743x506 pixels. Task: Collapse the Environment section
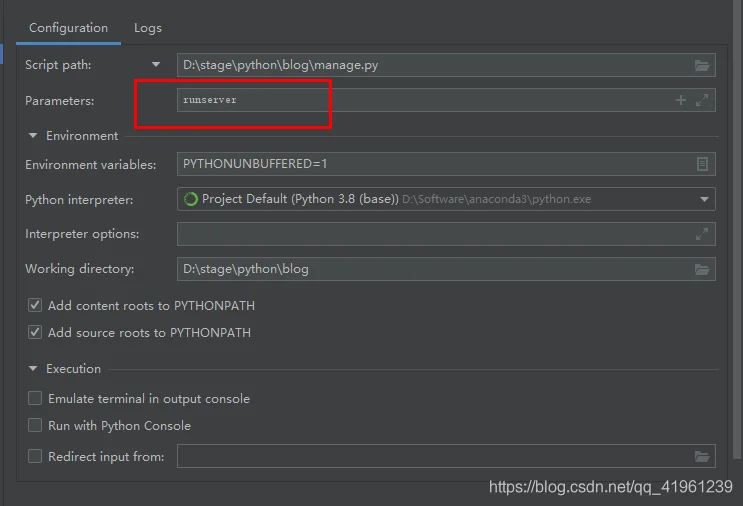[x=33, y=136]
